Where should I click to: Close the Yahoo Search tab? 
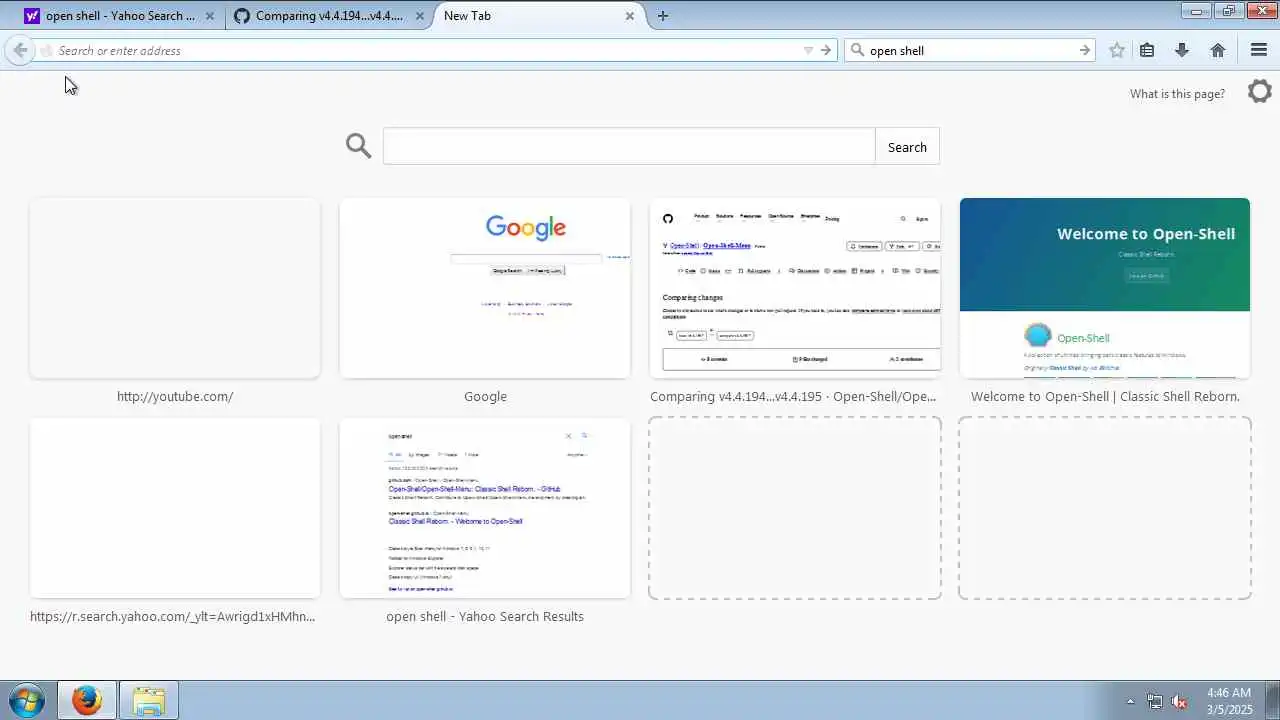[x=210, y=16]
